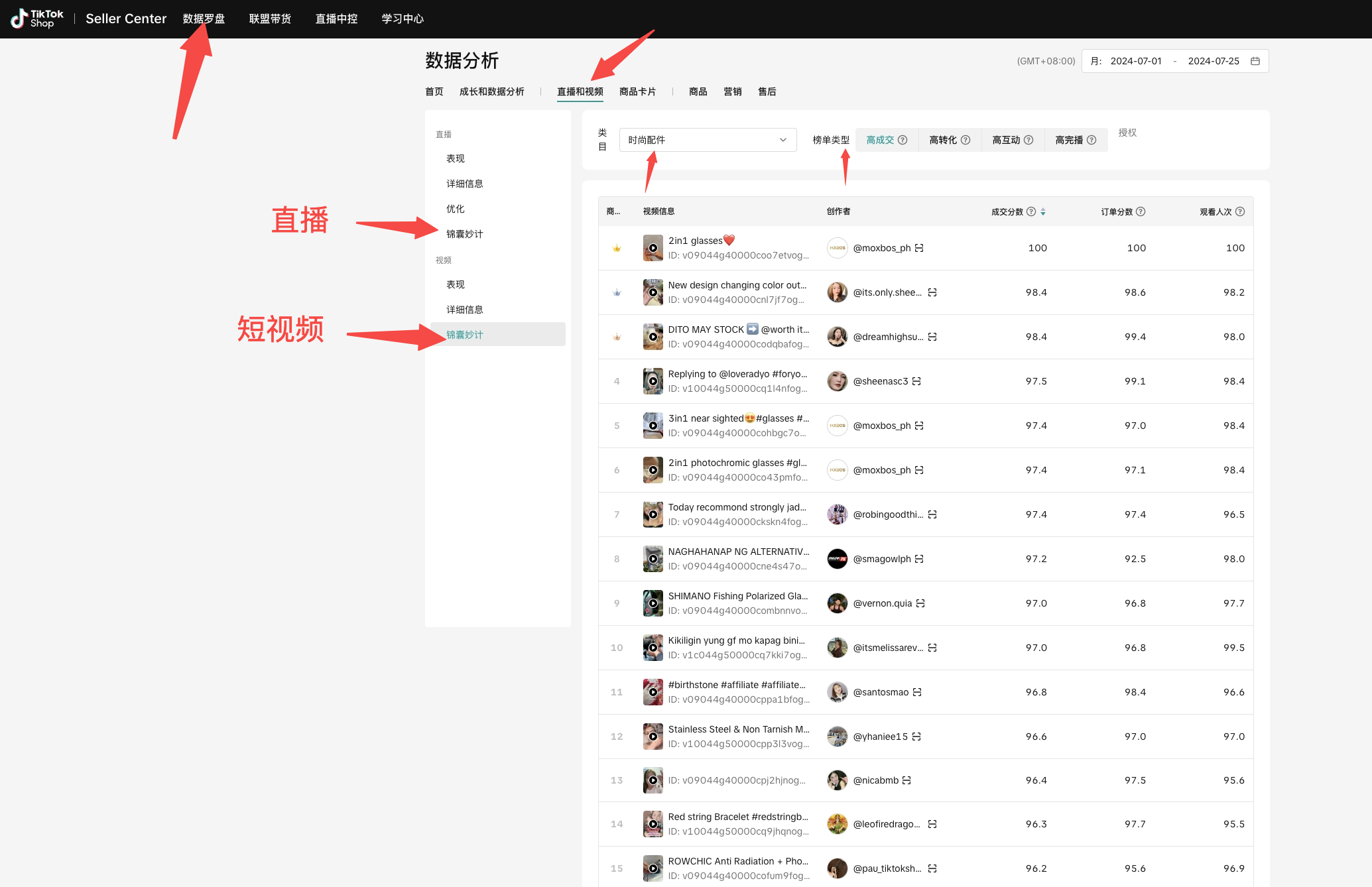Screen dimensions: 1372x887
Task: Click scan icon next to @sheenasc3
Action: coord(916,381)
